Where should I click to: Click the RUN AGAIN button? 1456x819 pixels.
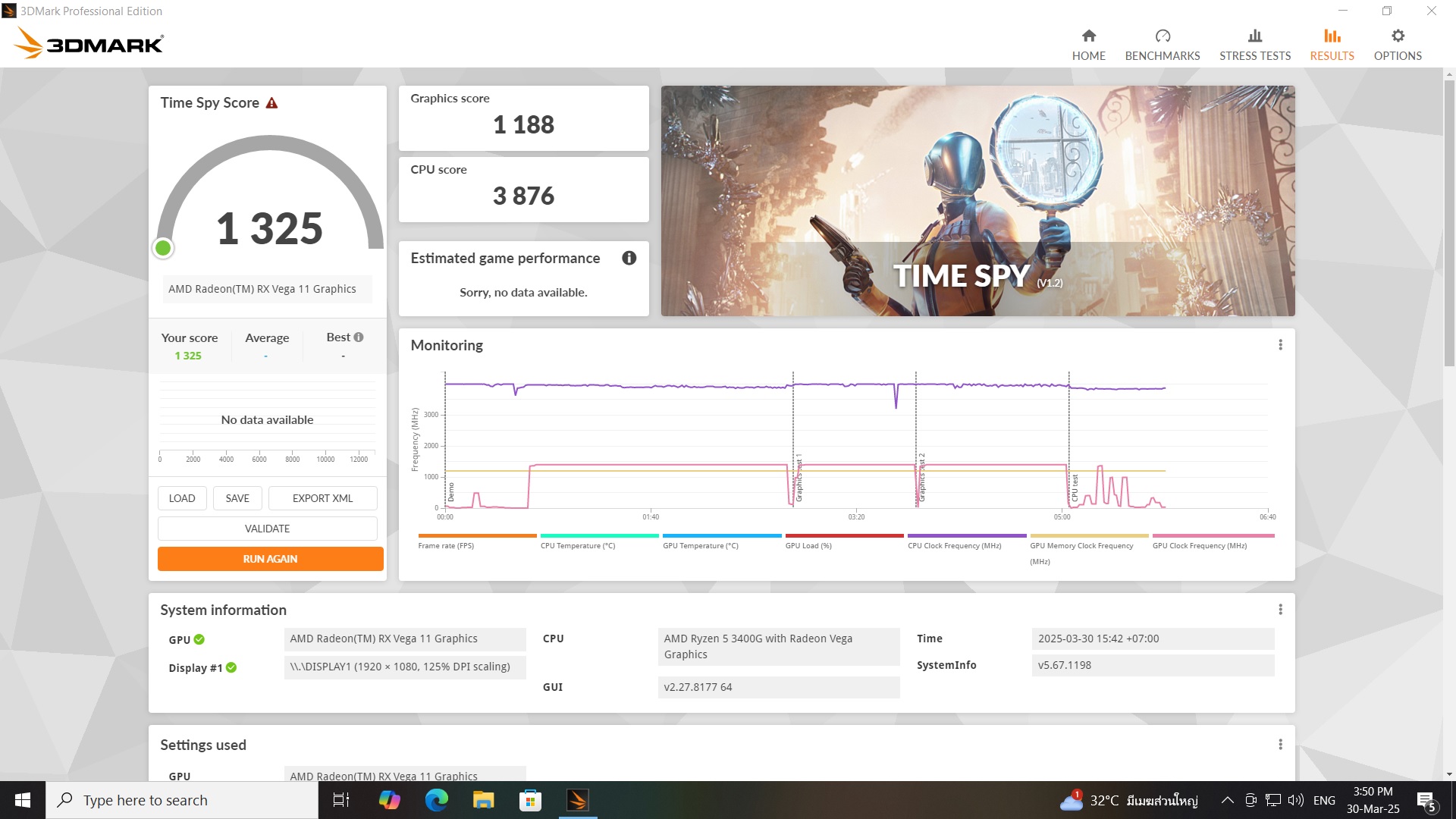pyautogui.click(x=270, y=559)
